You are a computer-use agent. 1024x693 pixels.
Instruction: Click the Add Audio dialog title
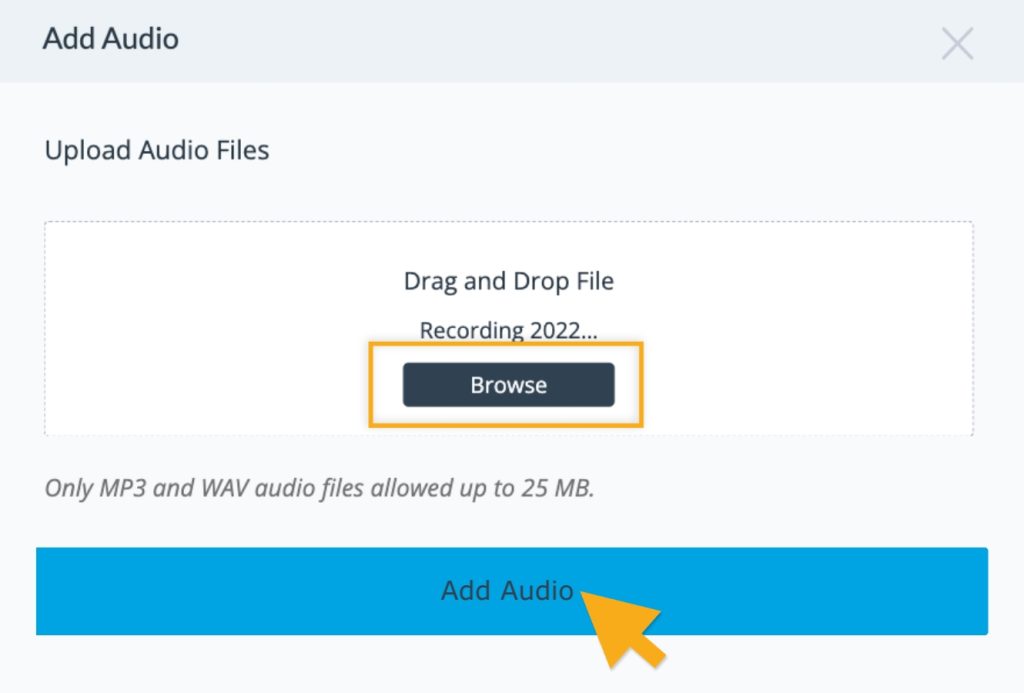point(110,38)
